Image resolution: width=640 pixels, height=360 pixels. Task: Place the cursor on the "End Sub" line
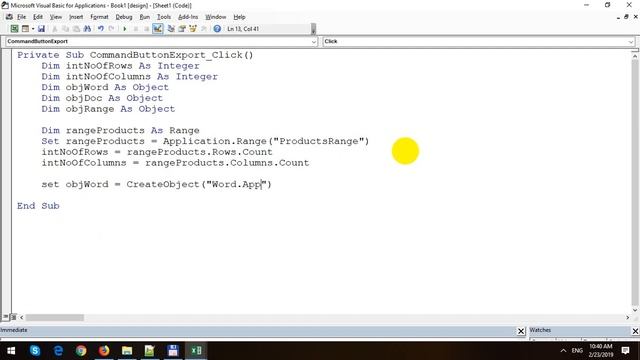38,206
